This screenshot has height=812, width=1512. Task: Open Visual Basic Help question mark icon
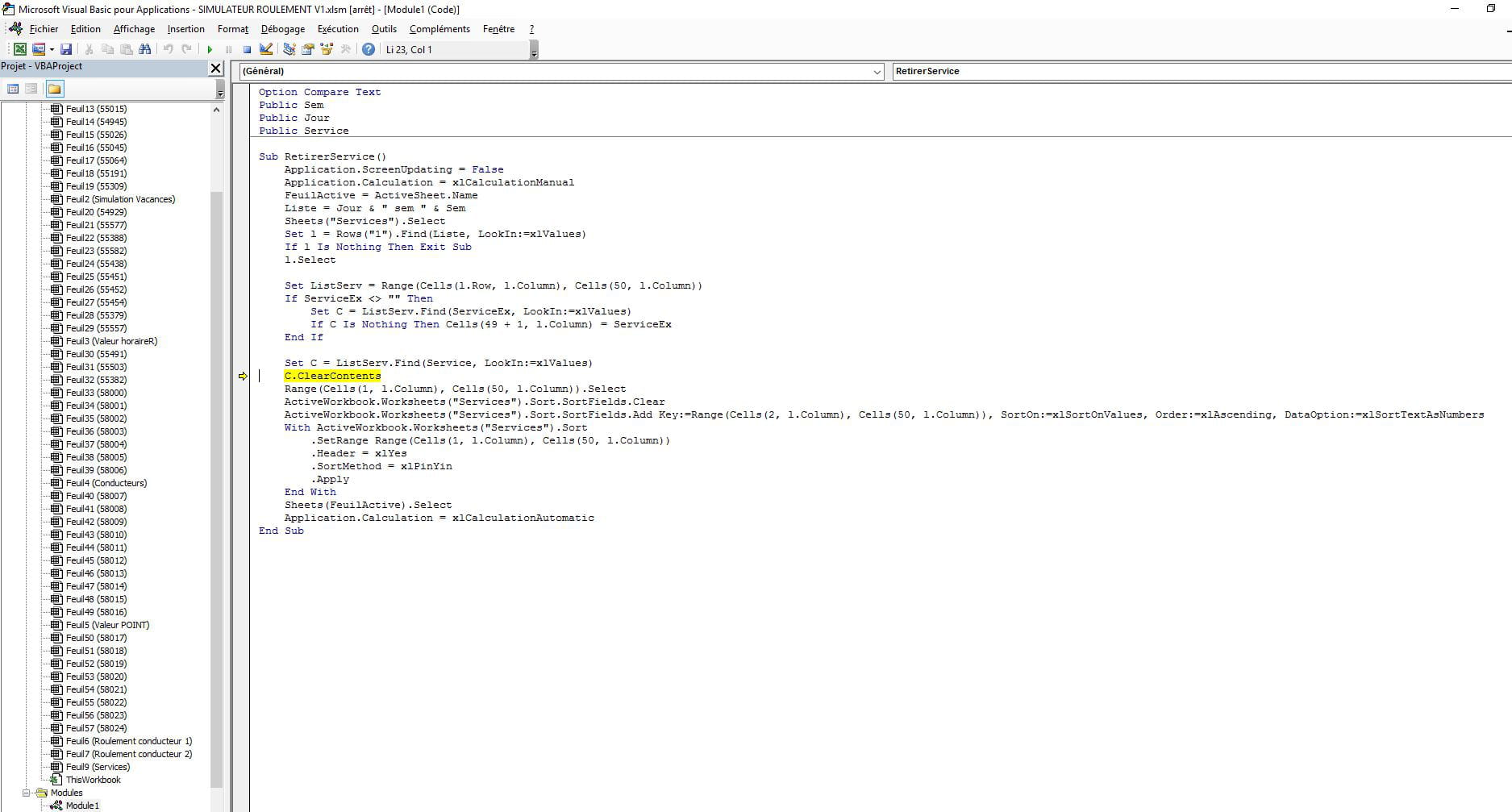369,49
